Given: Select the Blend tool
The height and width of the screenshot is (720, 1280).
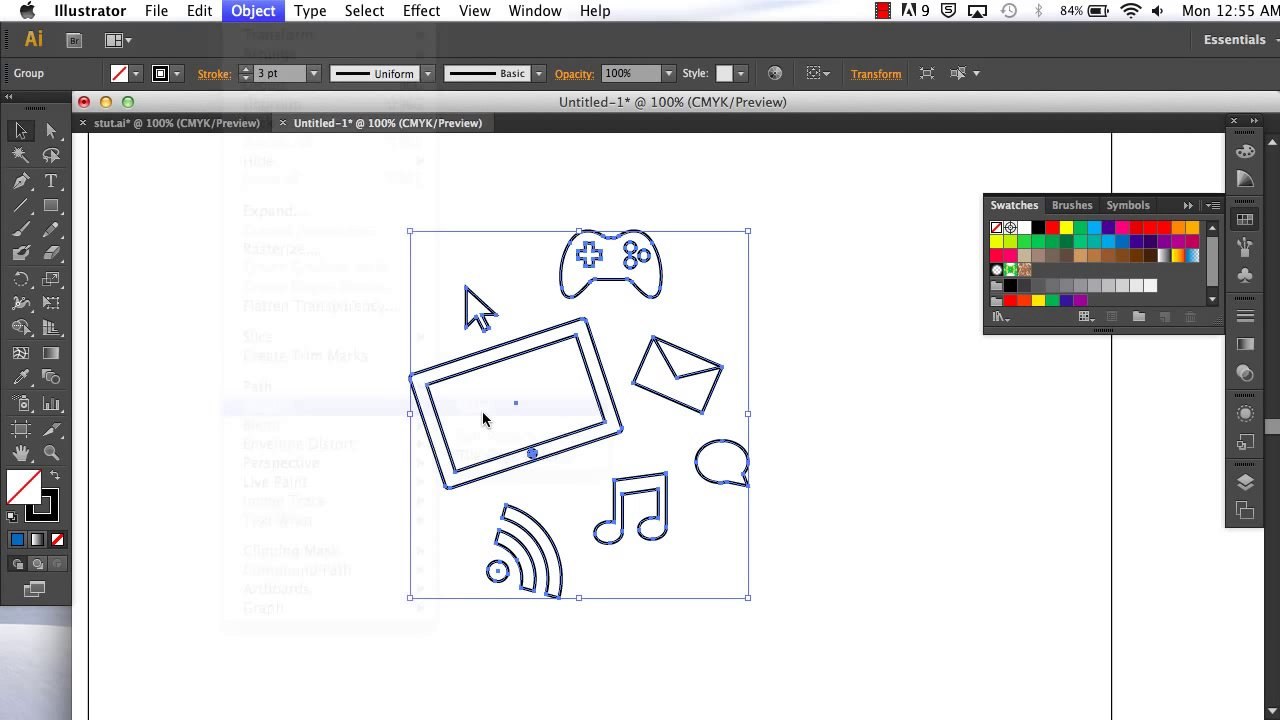Looking at the screenshot, I should click(x=51, y=377).
